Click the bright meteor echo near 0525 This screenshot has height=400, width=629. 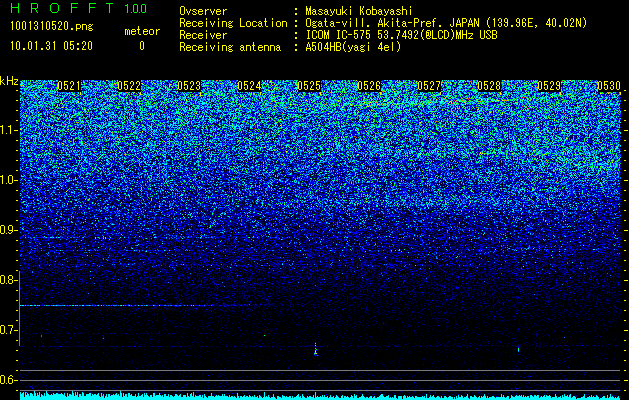click(316, 349)
